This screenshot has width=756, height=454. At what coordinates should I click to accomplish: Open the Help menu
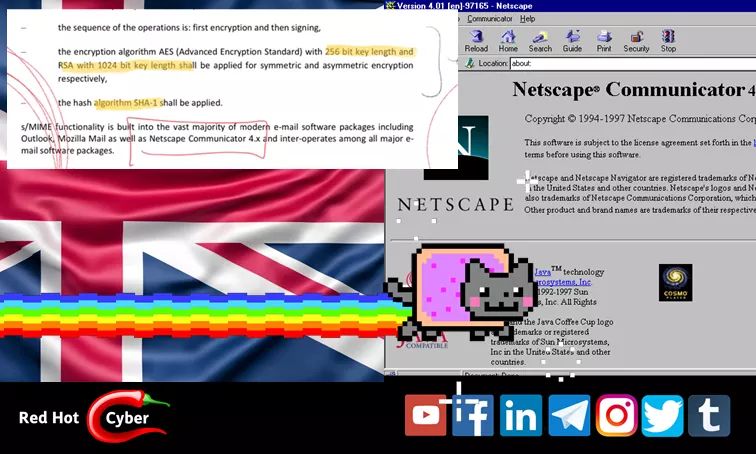(x=527, y=19)
